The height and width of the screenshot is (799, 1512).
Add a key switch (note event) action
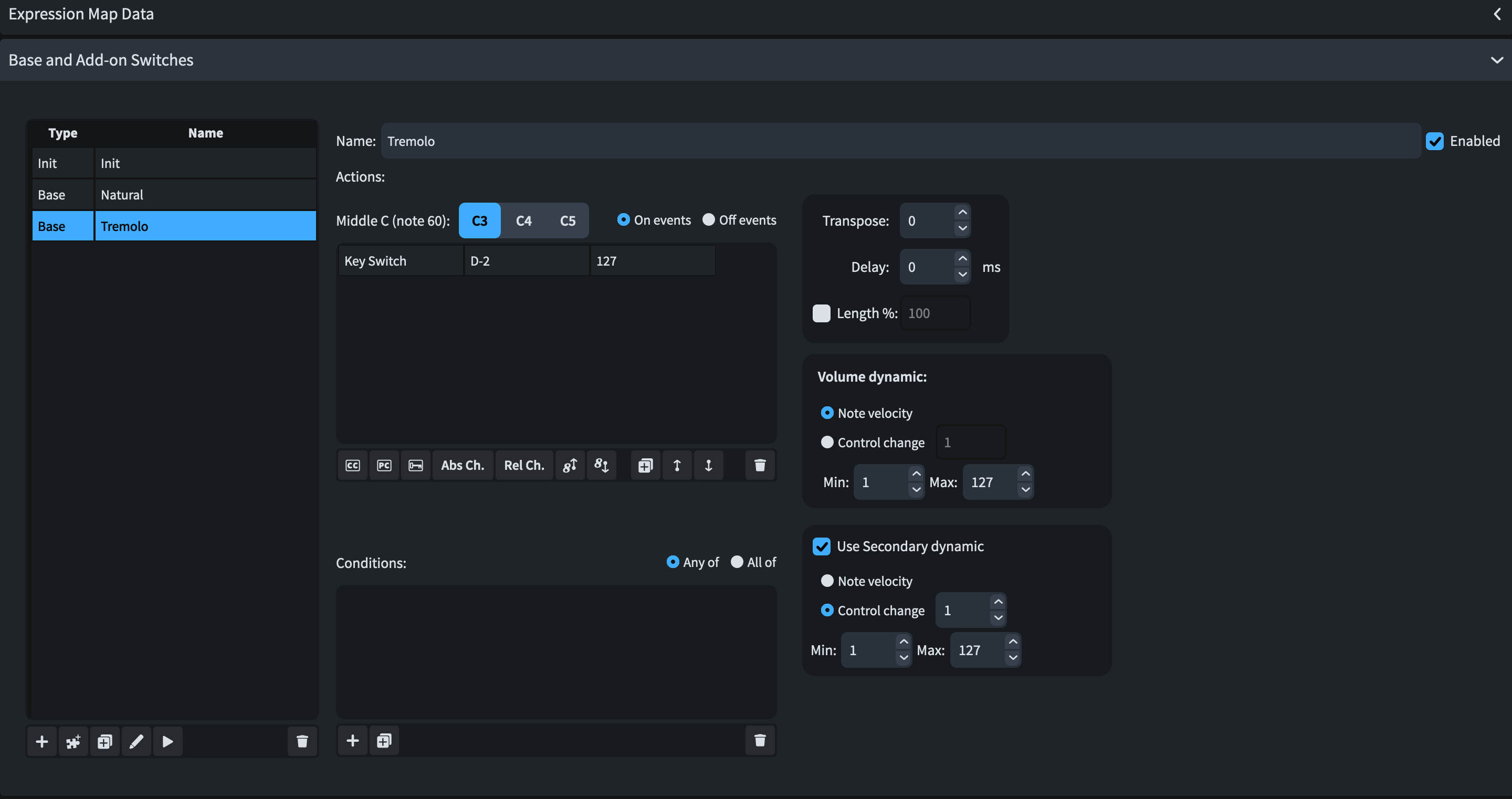[416, 466]
